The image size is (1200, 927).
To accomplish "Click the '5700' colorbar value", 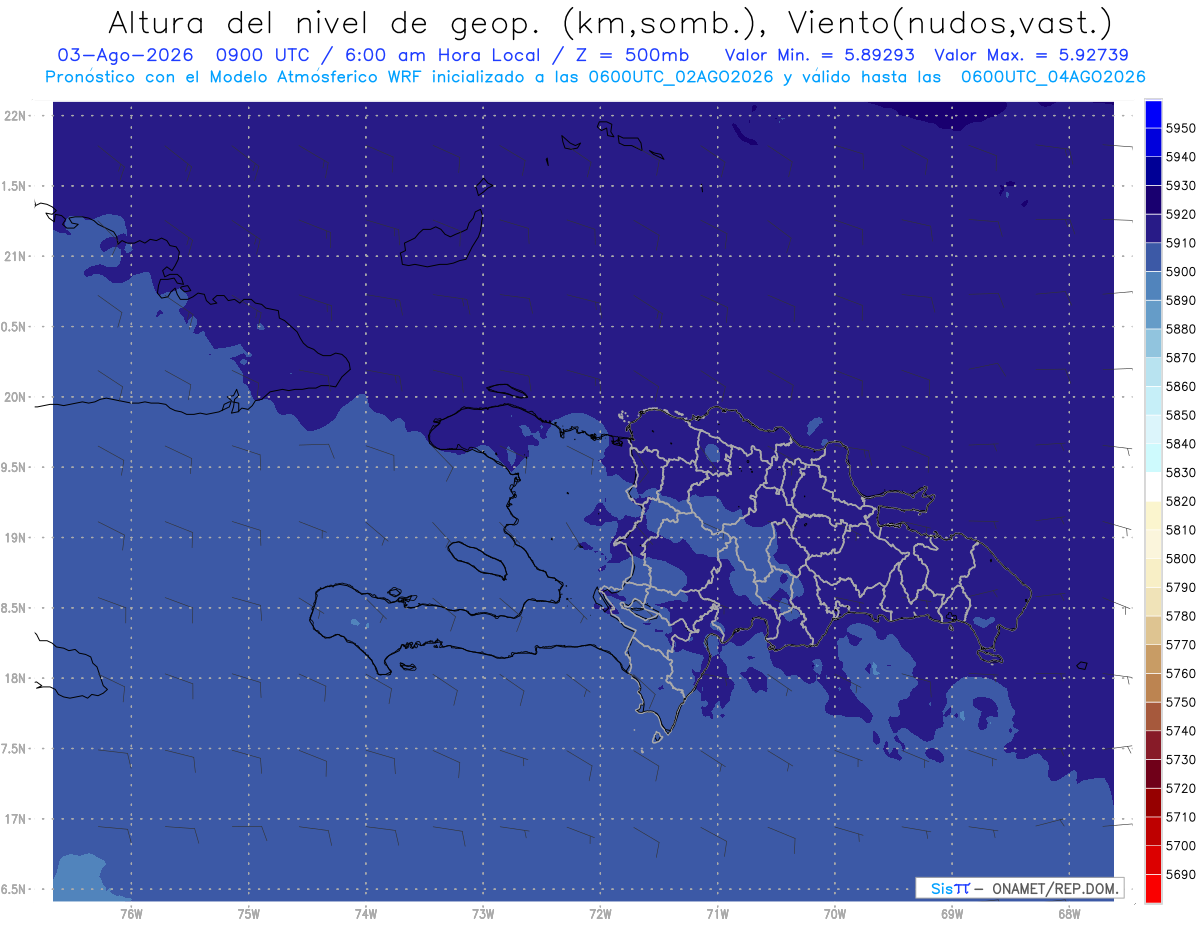I will coord(1180,846).
